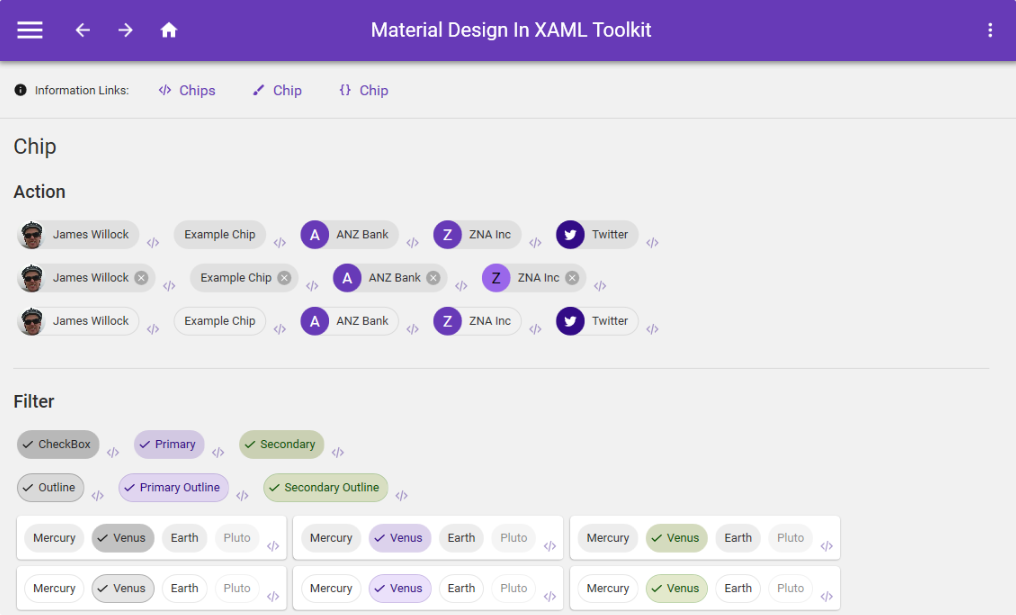Screen dimensions: 1016x615
Task: Show XAML code beside Outline filter chip
Action: point(97,496)
